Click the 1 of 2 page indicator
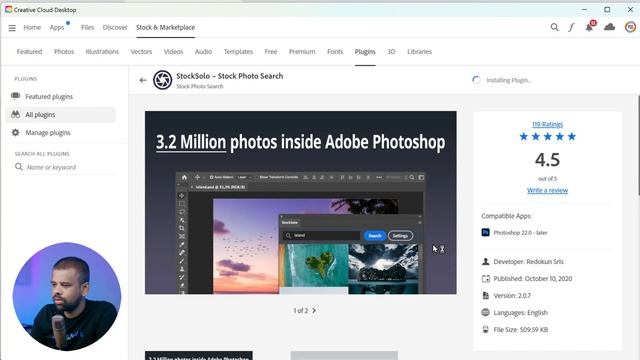The width and height of the screenshot is (640, 360). pos(300,311)
